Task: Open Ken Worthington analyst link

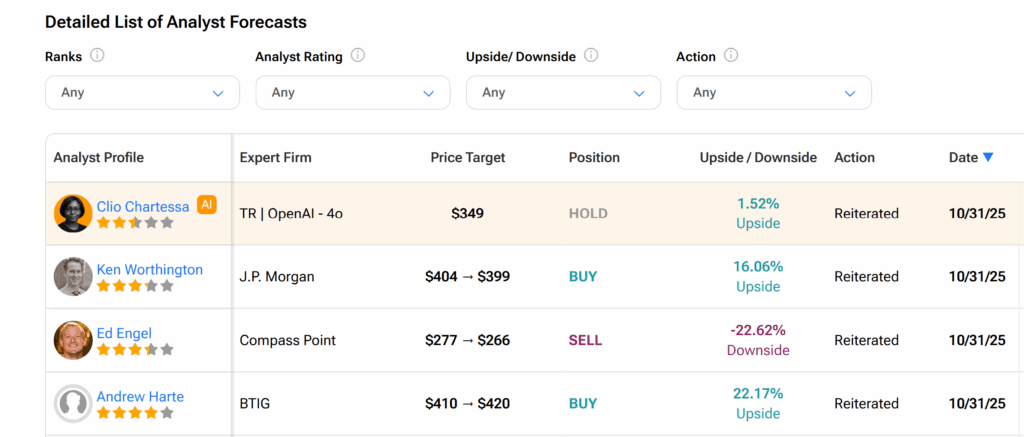Action: coord(150,270)
